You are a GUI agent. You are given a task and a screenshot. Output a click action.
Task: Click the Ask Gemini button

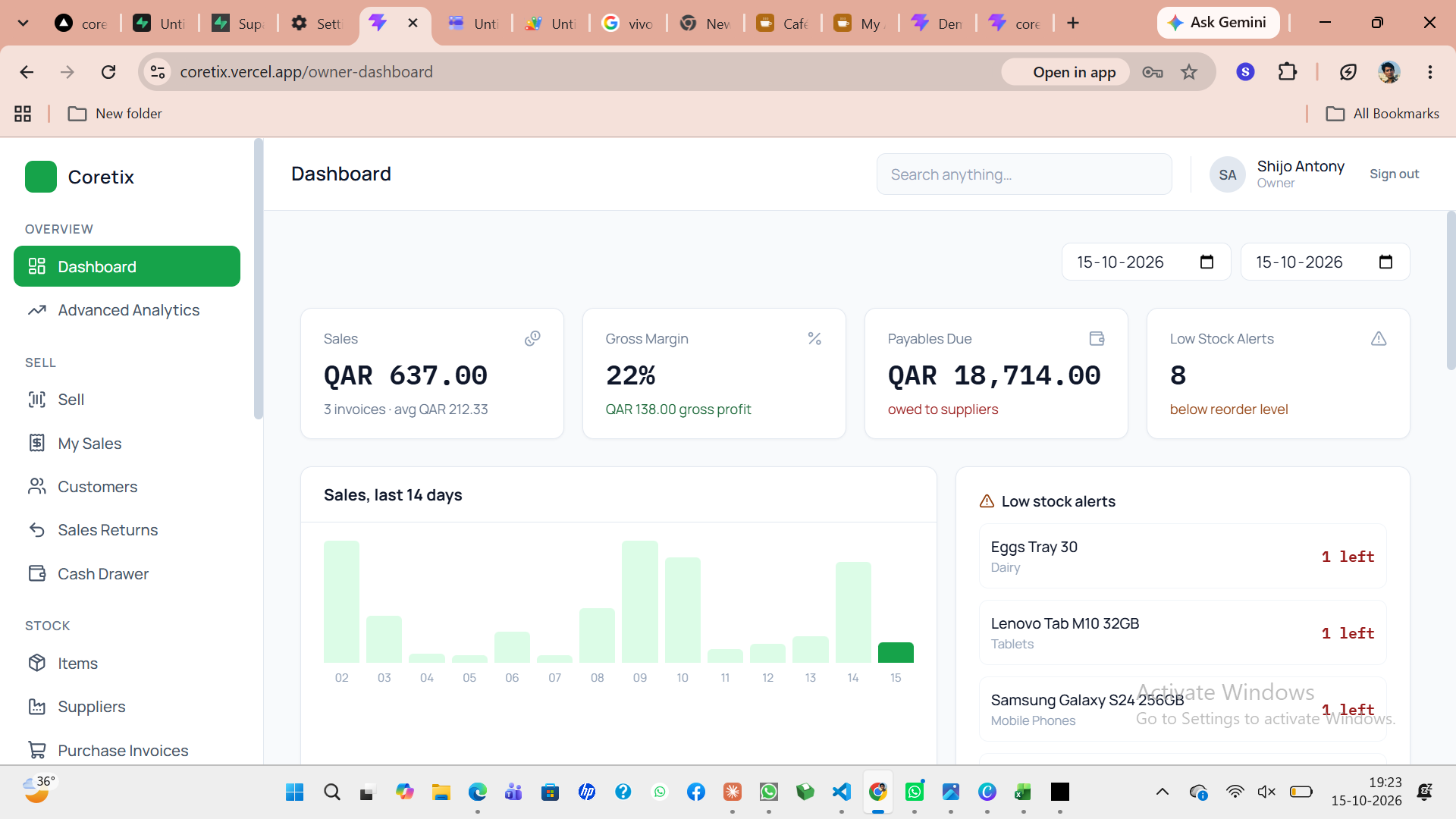[x=1218, y=23]
